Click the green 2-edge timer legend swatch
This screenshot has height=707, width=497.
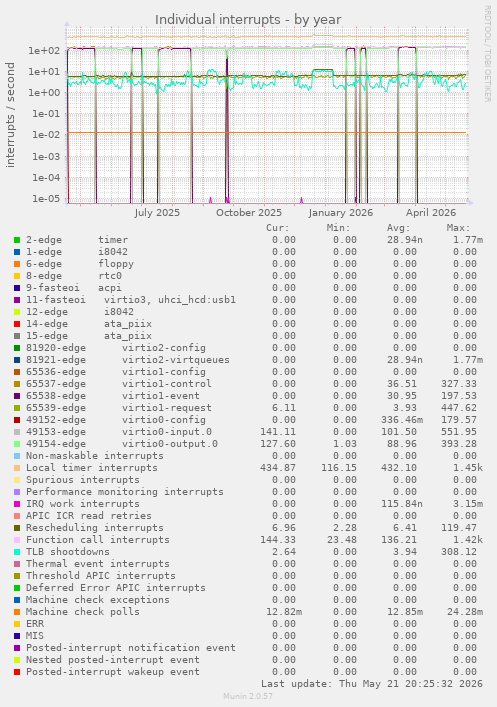tap(17, 240)
